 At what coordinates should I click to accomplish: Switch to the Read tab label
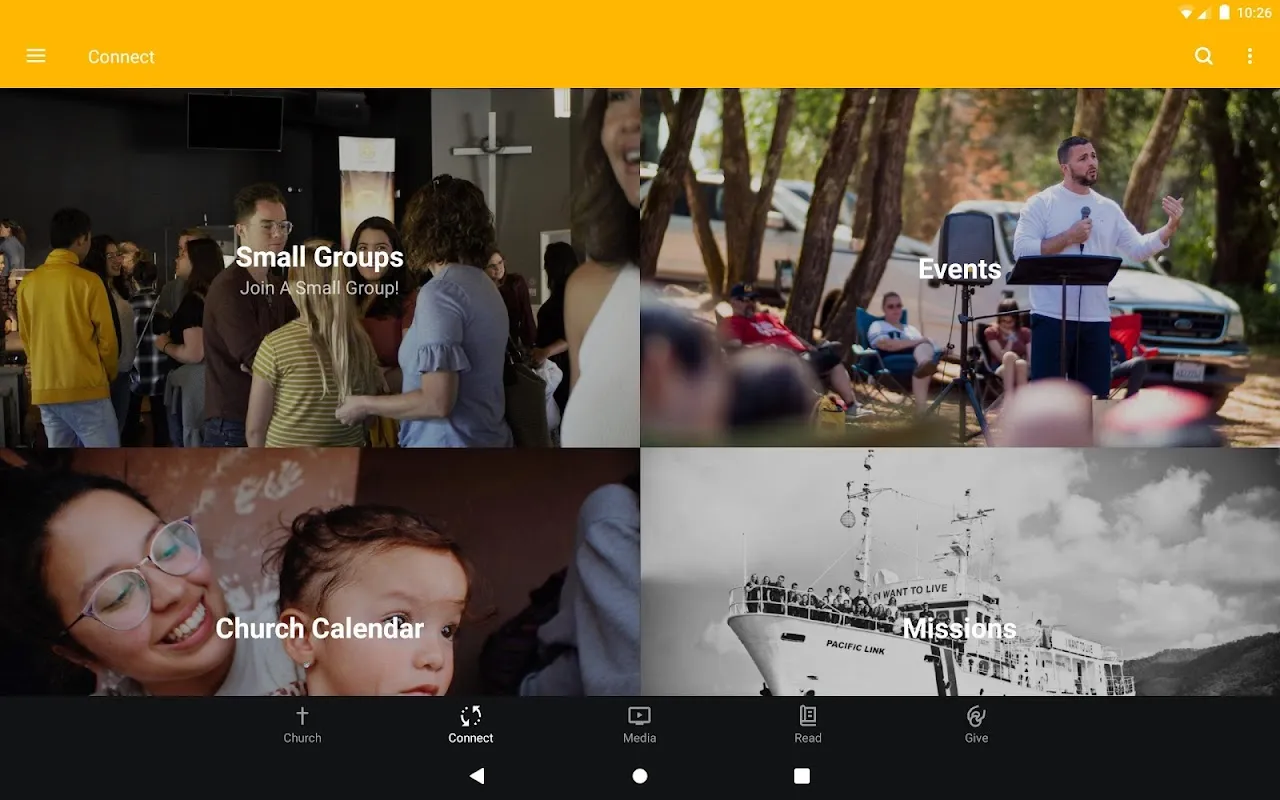(x=808, y=738)
